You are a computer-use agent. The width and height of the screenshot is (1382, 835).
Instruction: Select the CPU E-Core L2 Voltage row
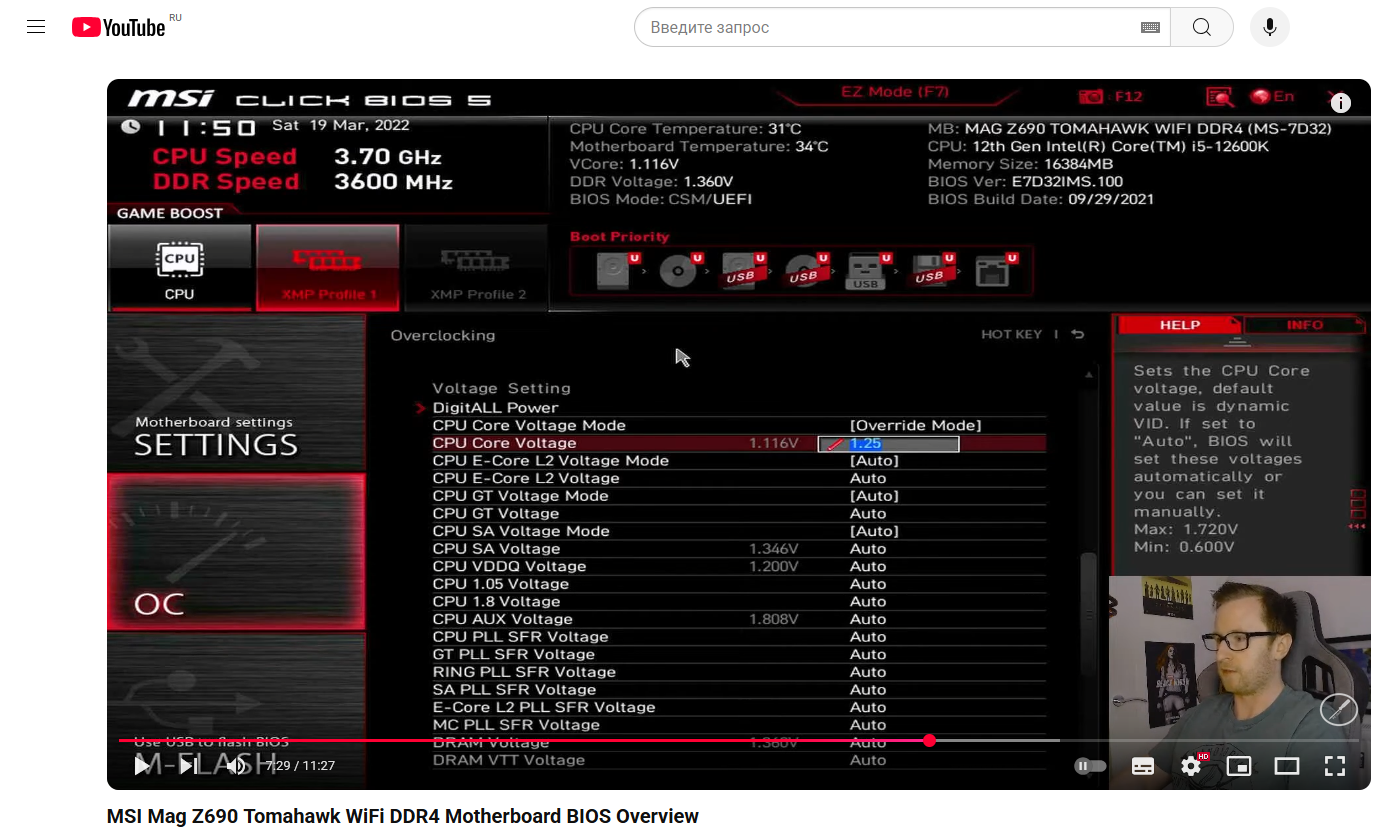point(739,478)
